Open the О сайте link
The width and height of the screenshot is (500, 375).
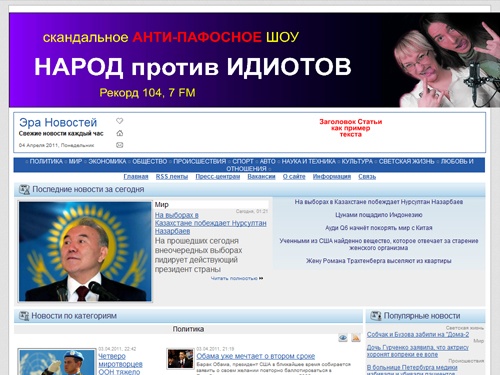point(294,176)
